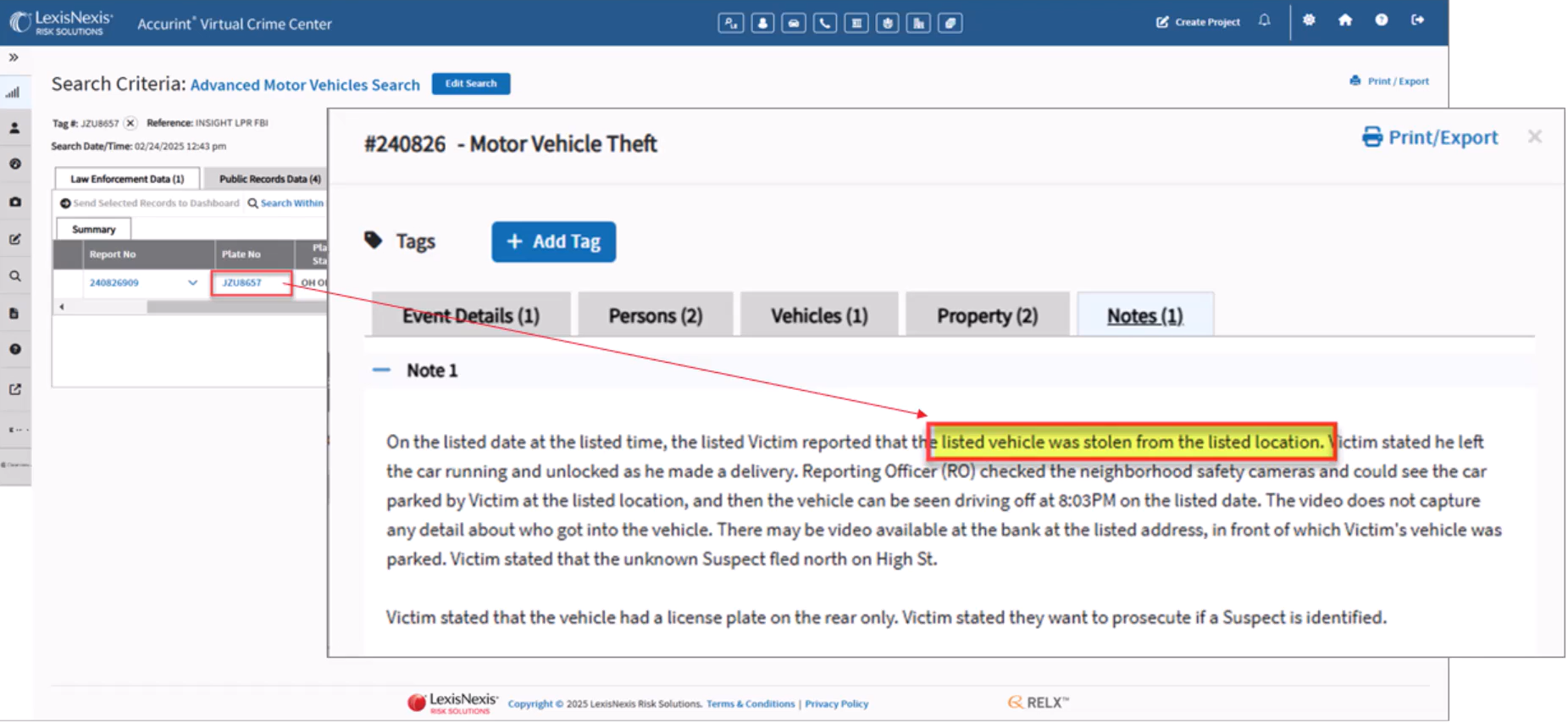Expand the report 240826909 row chevron

coord(193,283)
